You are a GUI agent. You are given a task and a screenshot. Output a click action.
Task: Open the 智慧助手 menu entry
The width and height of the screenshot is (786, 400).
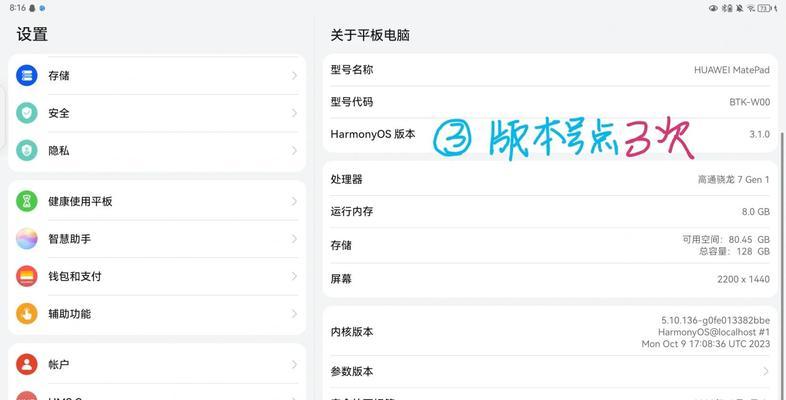(x=157, y=239)
